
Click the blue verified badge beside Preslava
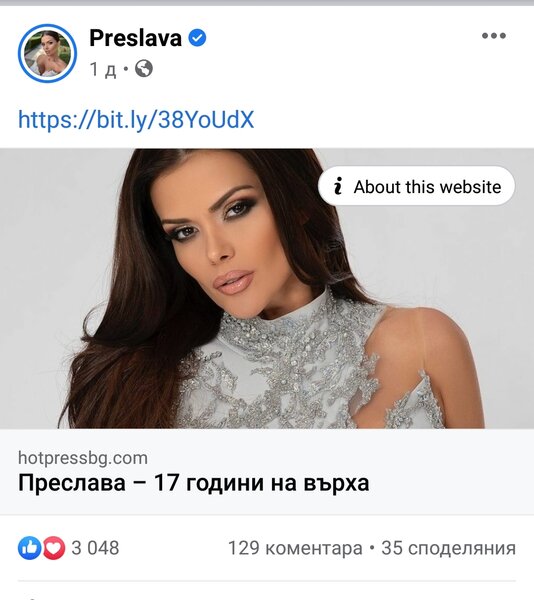tap(197, 38)
